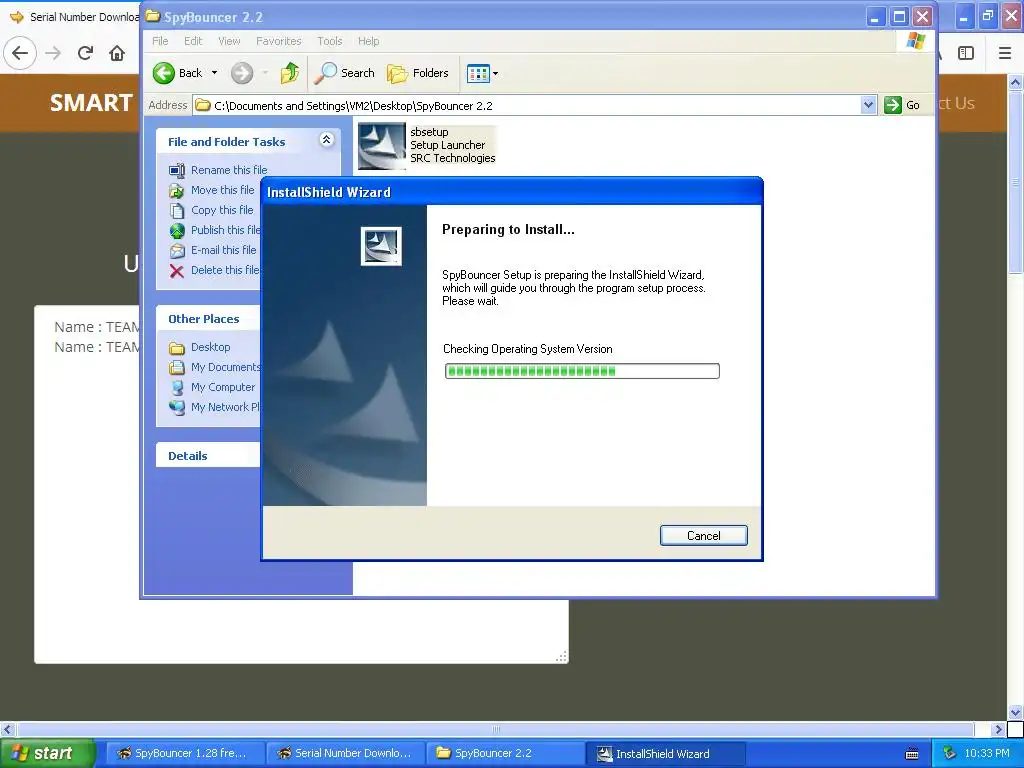Click the Start button

(48, 754)
